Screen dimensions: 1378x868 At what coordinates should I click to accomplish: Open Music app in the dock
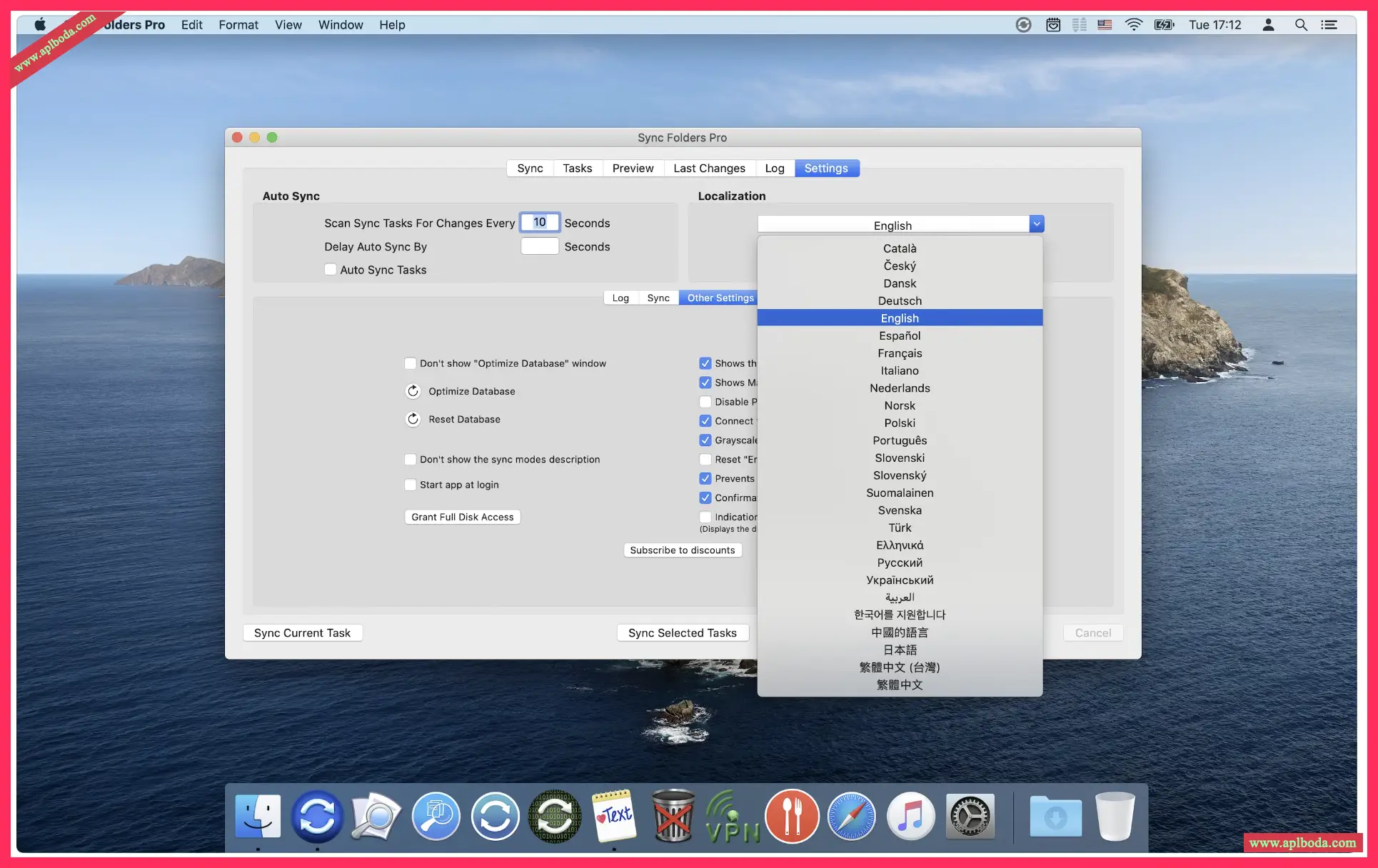[910, 816]
